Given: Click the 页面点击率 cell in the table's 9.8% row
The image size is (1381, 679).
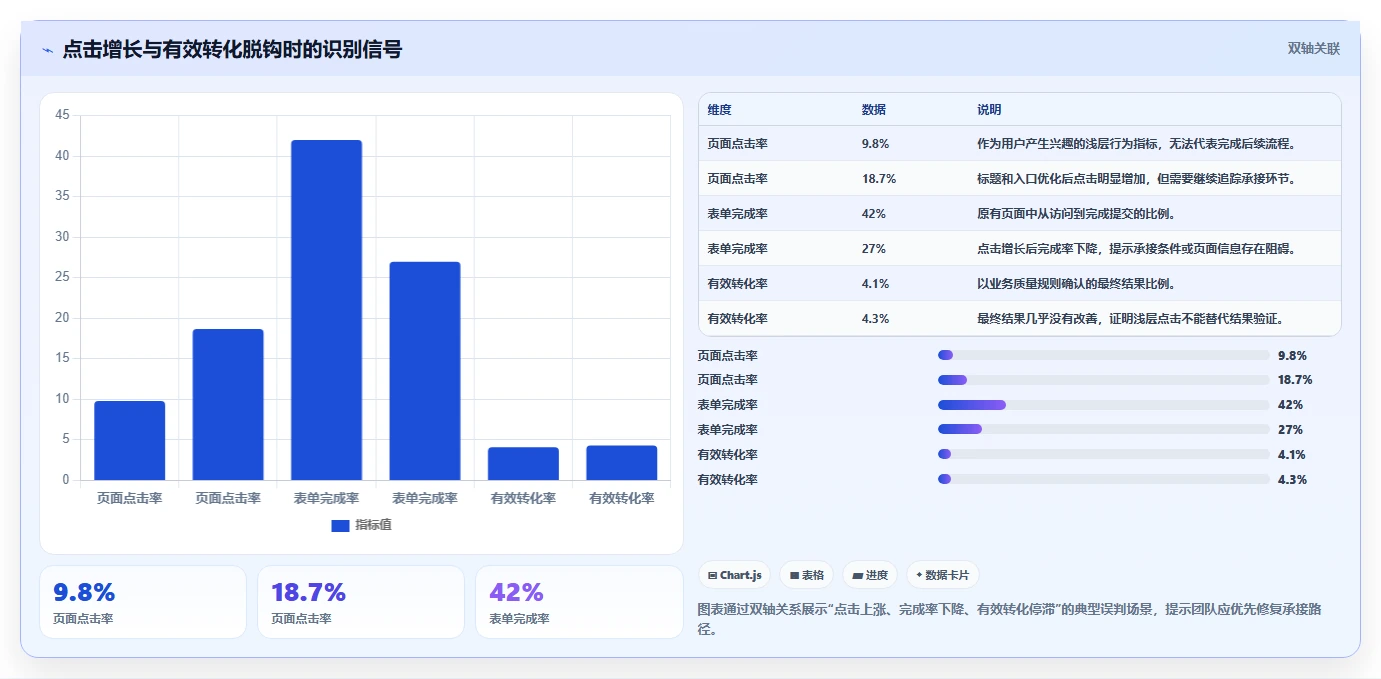Looking at the screenshot, I should 737,144.
